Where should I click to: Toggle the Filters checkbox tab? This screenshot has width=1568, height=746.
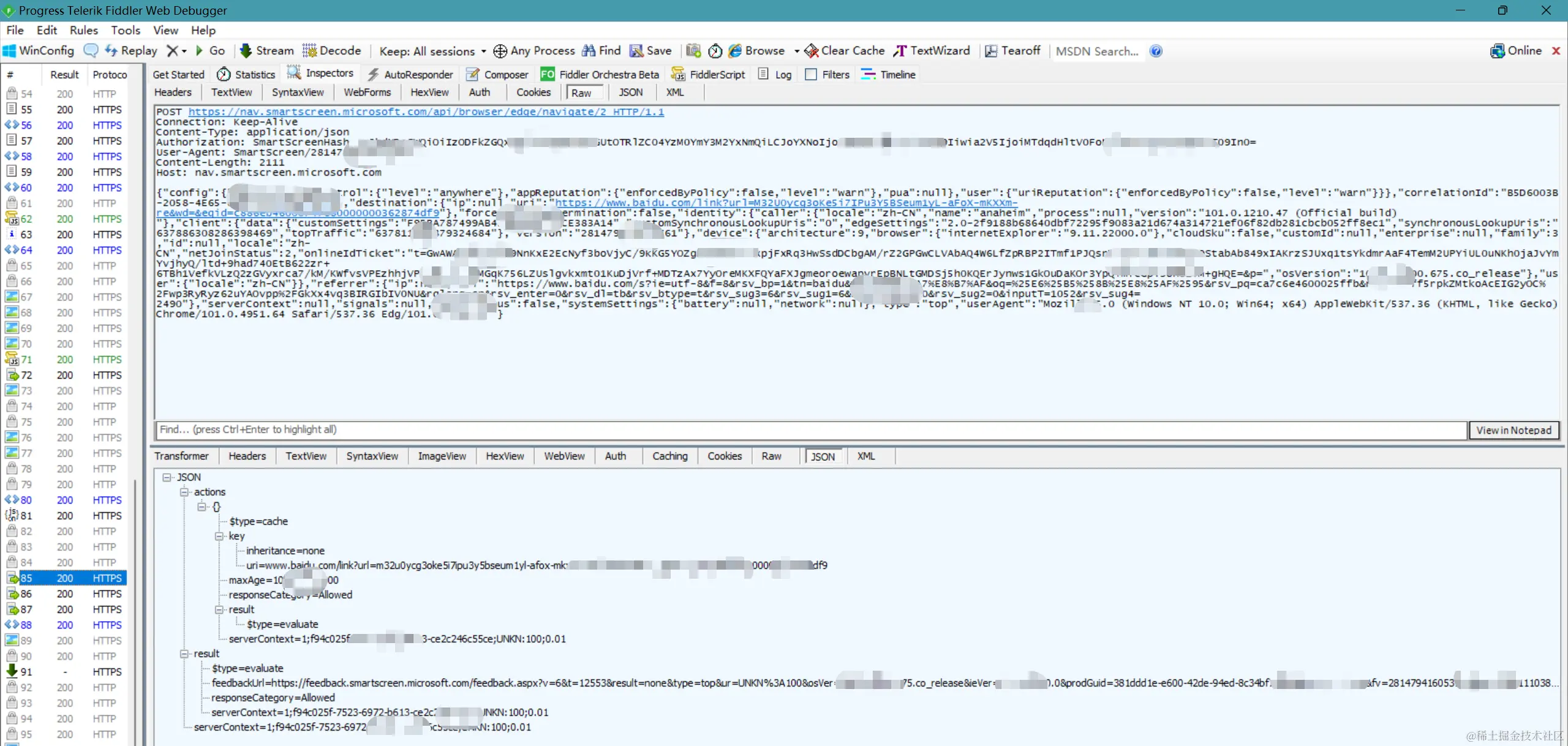pos(811,74)
